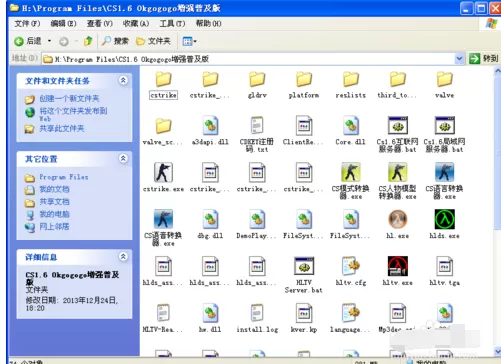Open 我的文档 link
Viewport: 501px width, 364px height.
[54, 189]
